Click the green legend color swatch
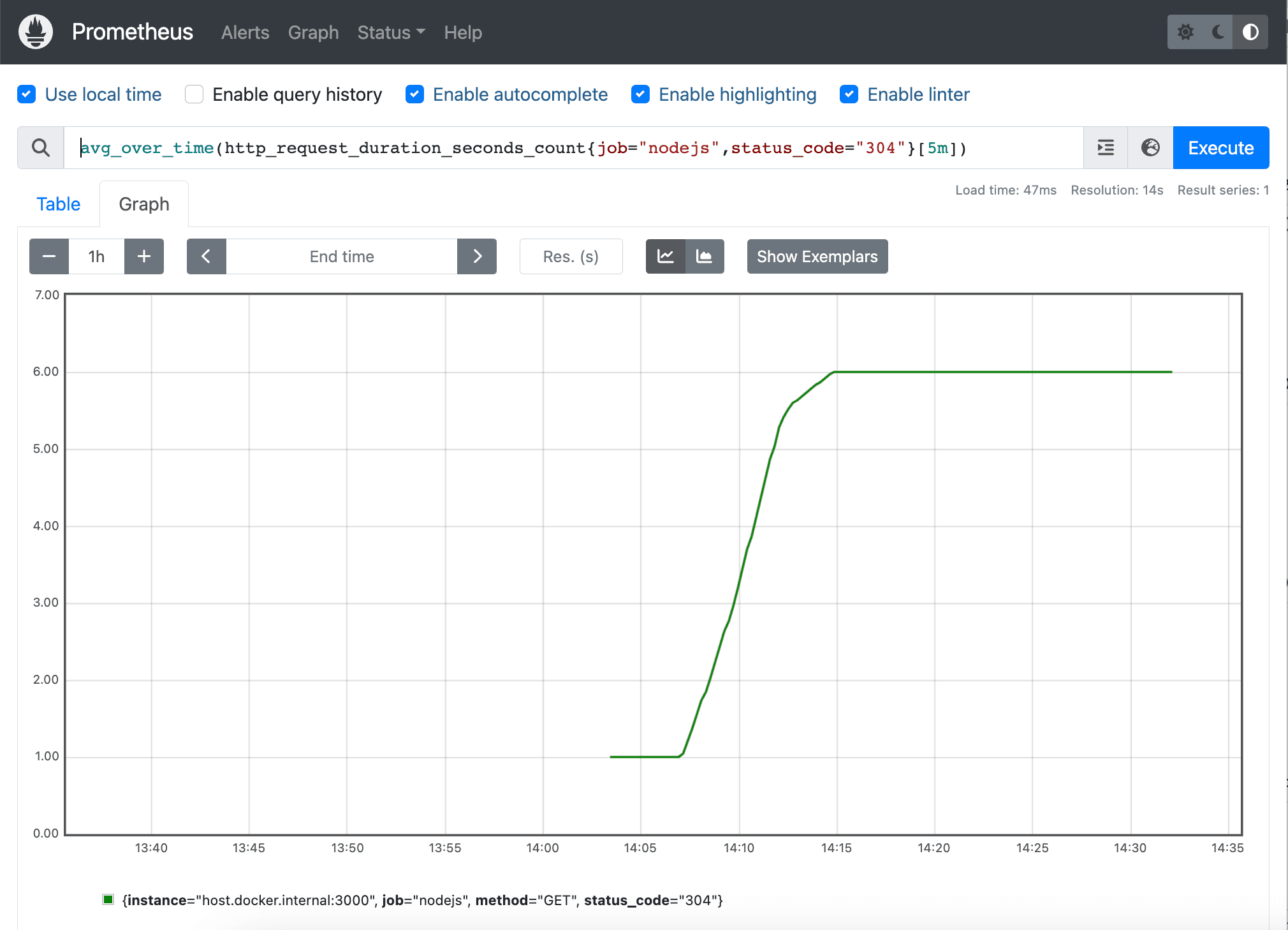1288x930 pixels. 108,899
